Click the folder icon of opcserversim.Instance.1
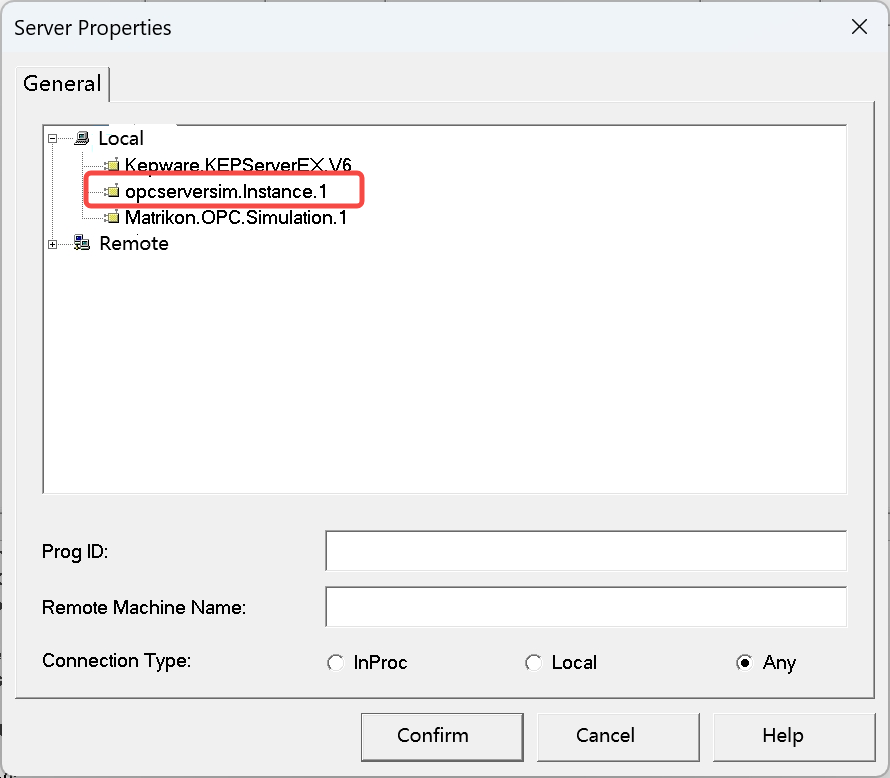 pos(112,190)
